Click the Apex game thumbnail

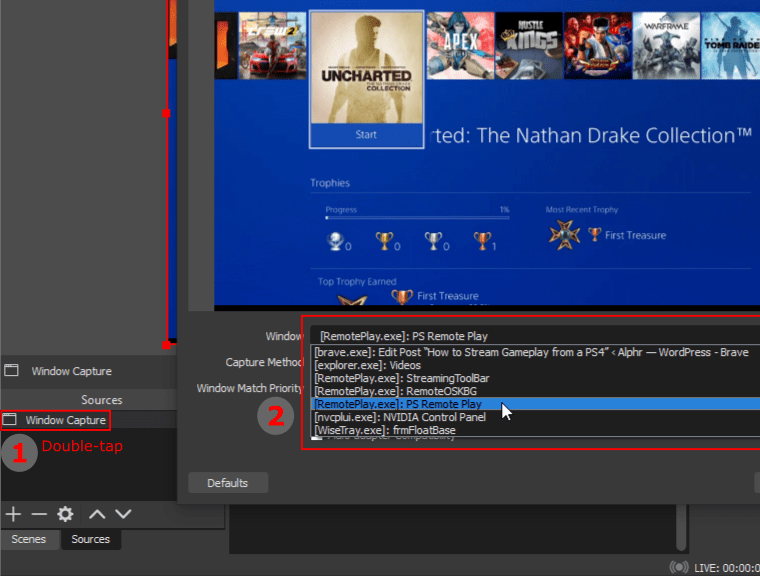(x=460, y=46)
